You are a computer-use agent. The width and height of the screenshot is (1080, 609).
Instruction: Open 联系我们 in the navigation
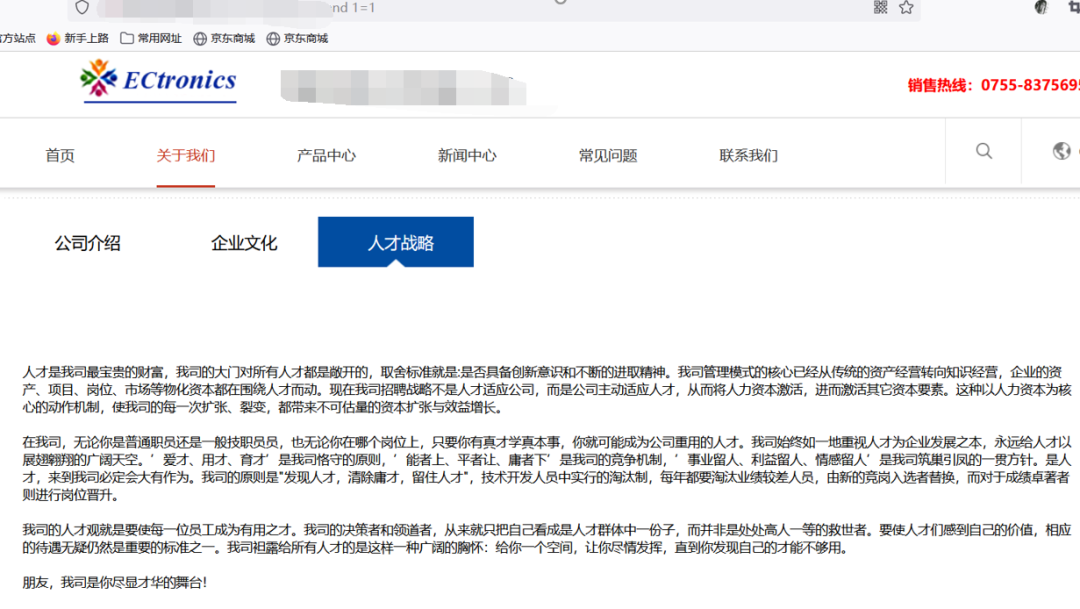coord(749,156)
